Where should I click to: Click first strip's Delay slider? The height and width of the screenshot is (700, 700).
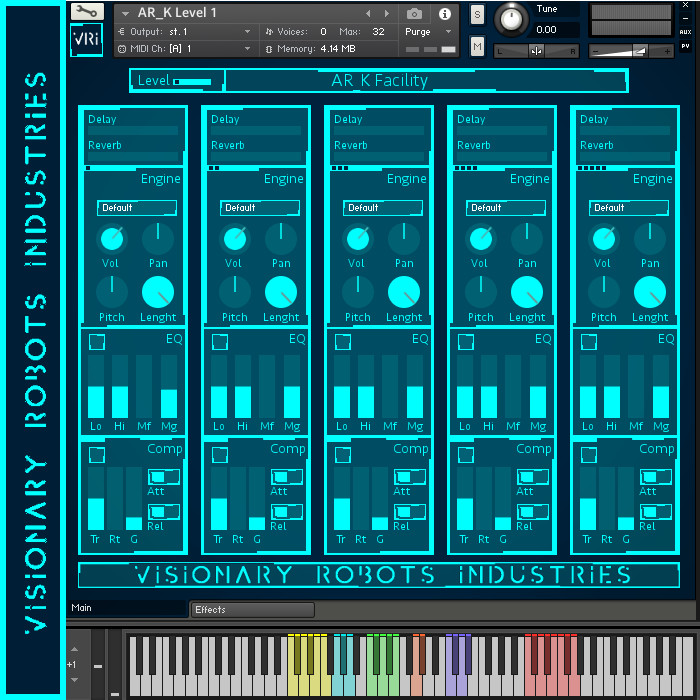(x=133, y=130)
